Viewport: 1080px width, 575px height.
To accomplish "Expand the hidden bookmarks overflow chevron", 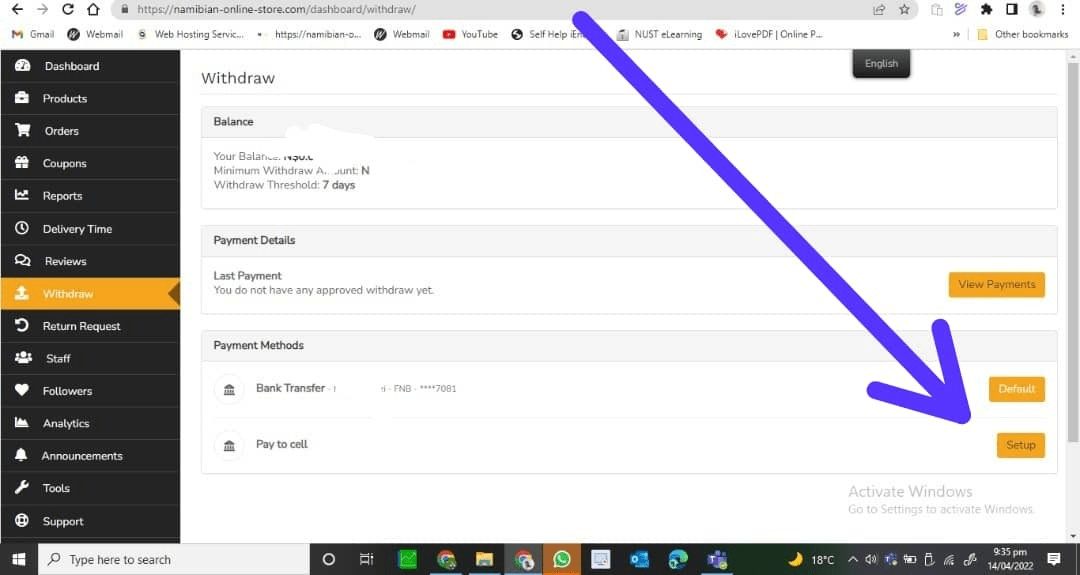I will tap(957, 34).
